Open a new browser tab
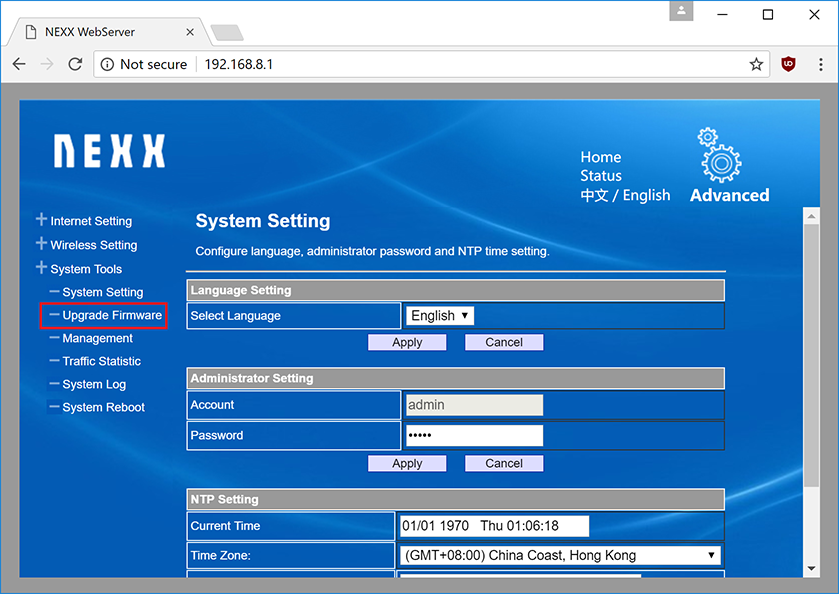The width and height of the screenshot is (839, 594). pos(227,33)
